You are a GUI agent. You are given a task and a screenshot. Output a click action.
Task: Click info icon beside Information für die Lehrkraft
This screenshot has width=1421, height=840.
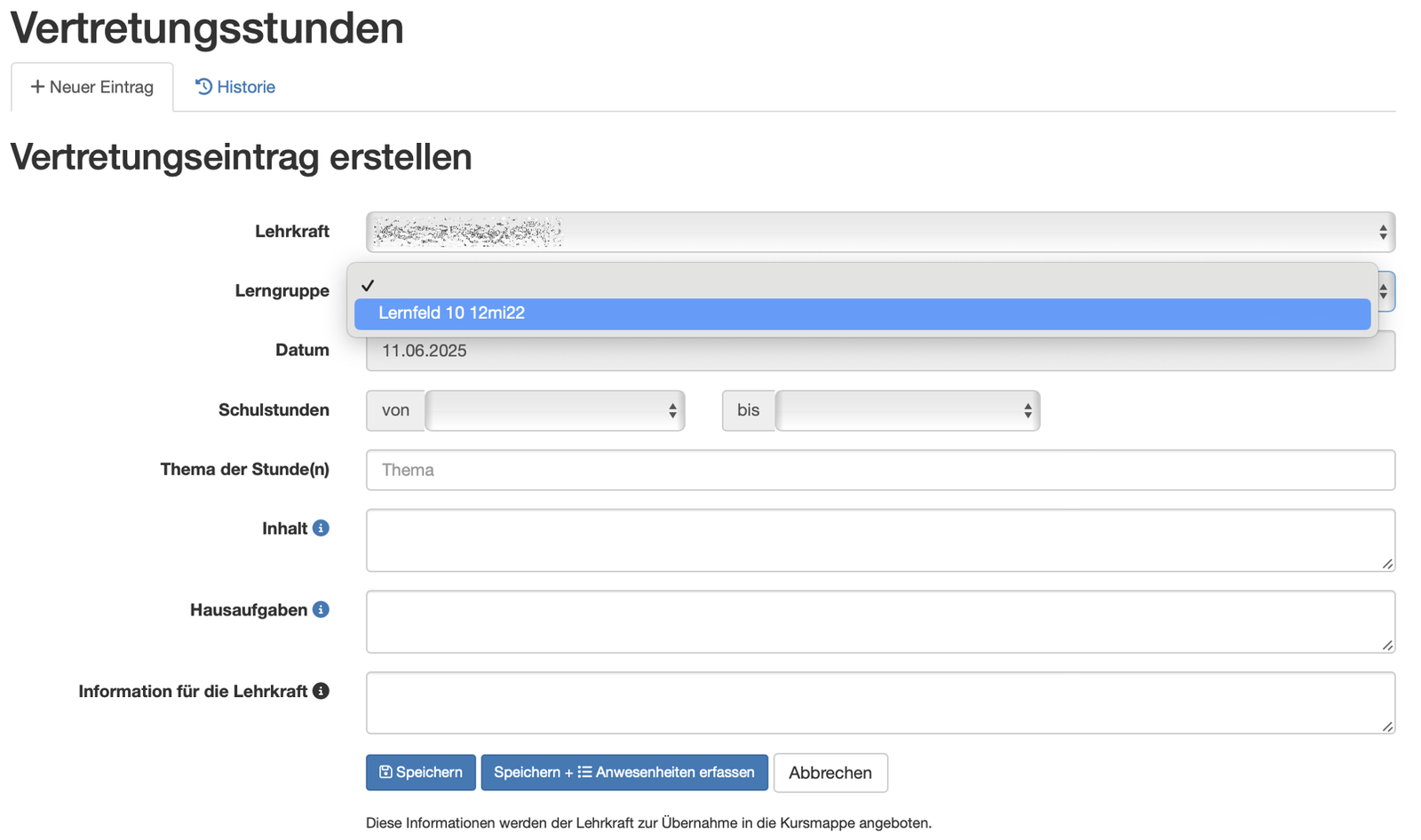pyautogui.click(x=321, y=691)
